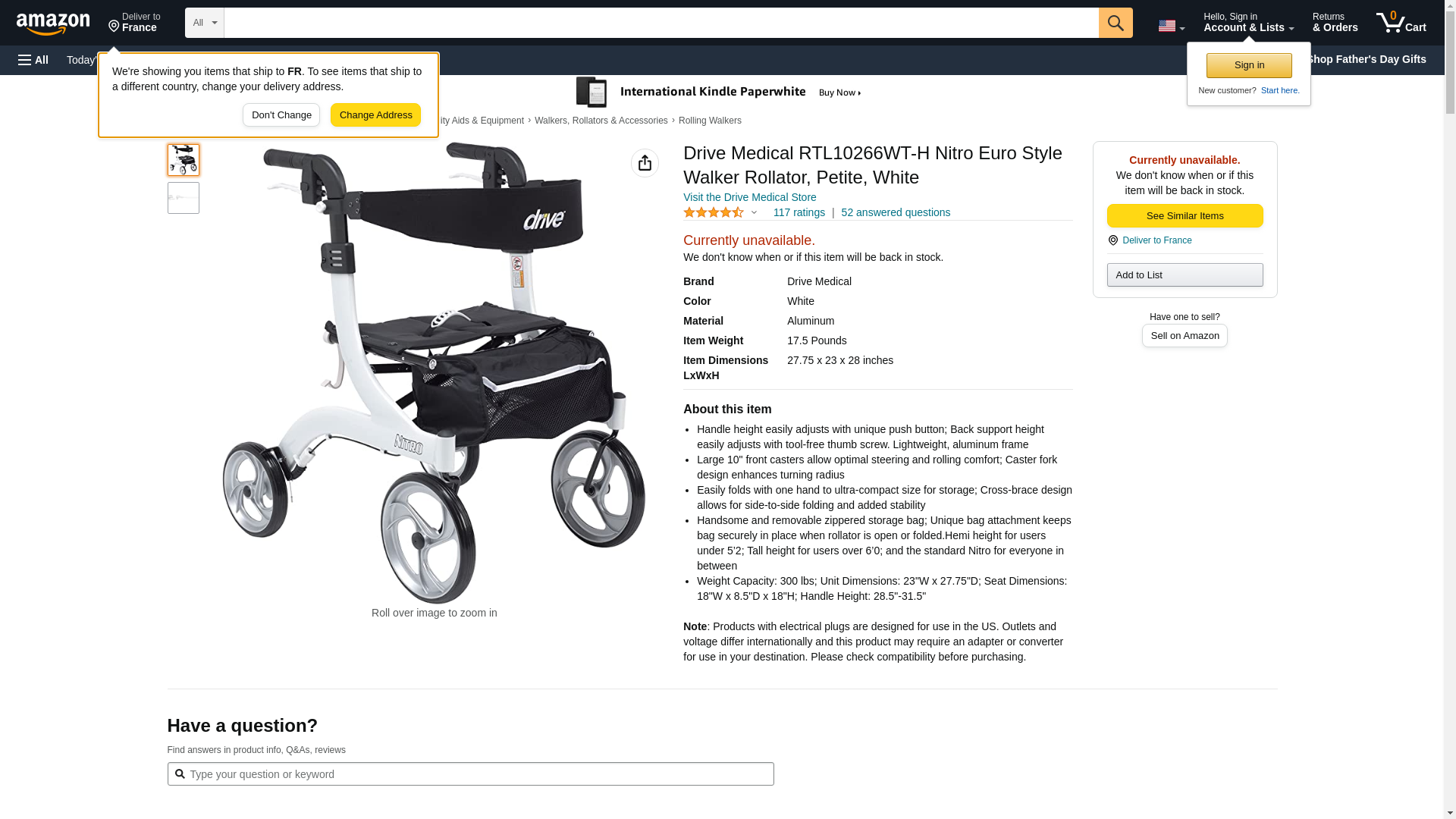Viewport: 1456px width, 819px height.
Task: Expand the All search category dropdown
Action: [205, 23]
